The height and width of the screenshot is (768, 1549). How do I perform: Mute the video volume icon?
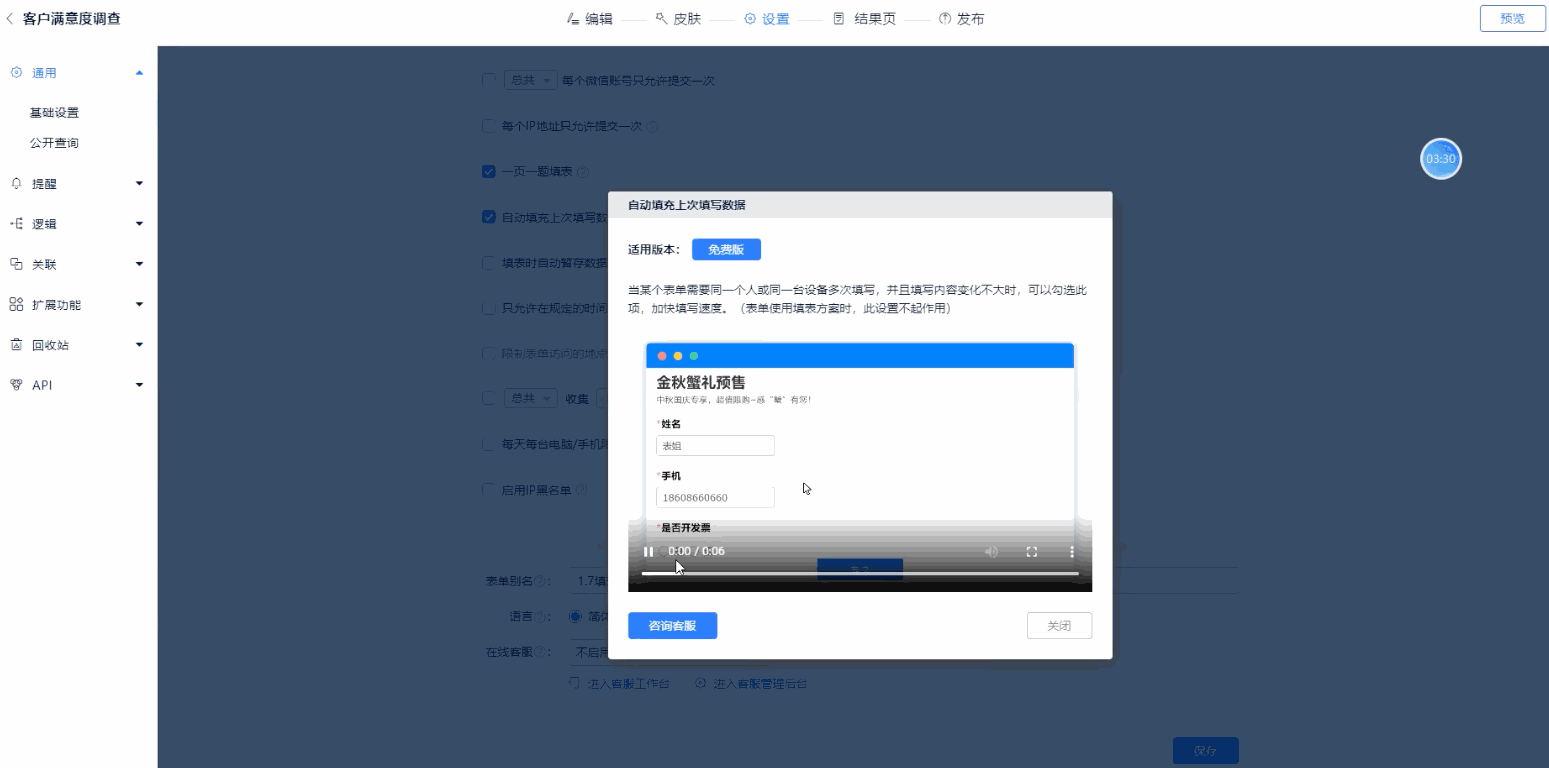click(991, 552)
